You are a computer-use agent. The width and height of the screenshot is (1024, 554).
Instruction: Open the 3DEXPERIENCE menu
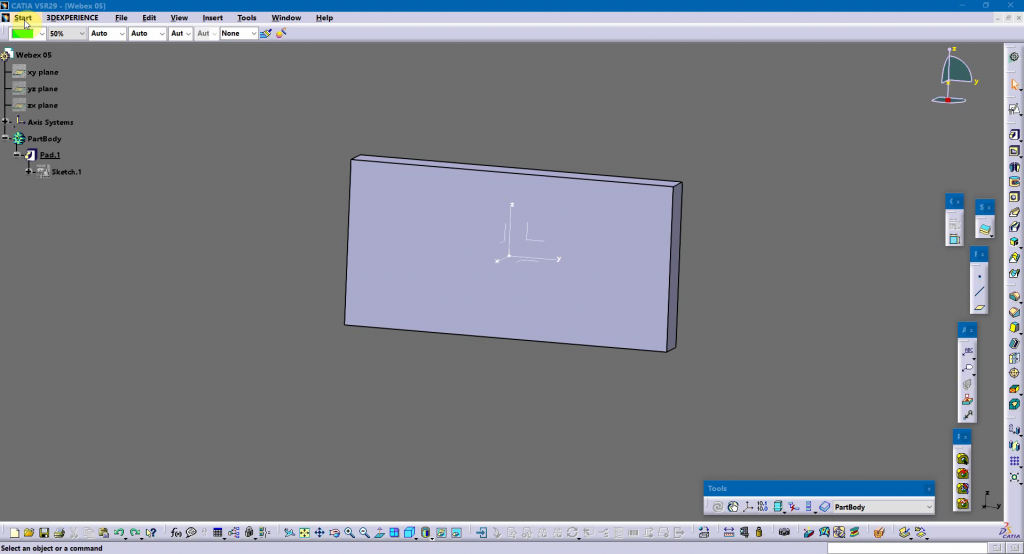tap(72, 18)
